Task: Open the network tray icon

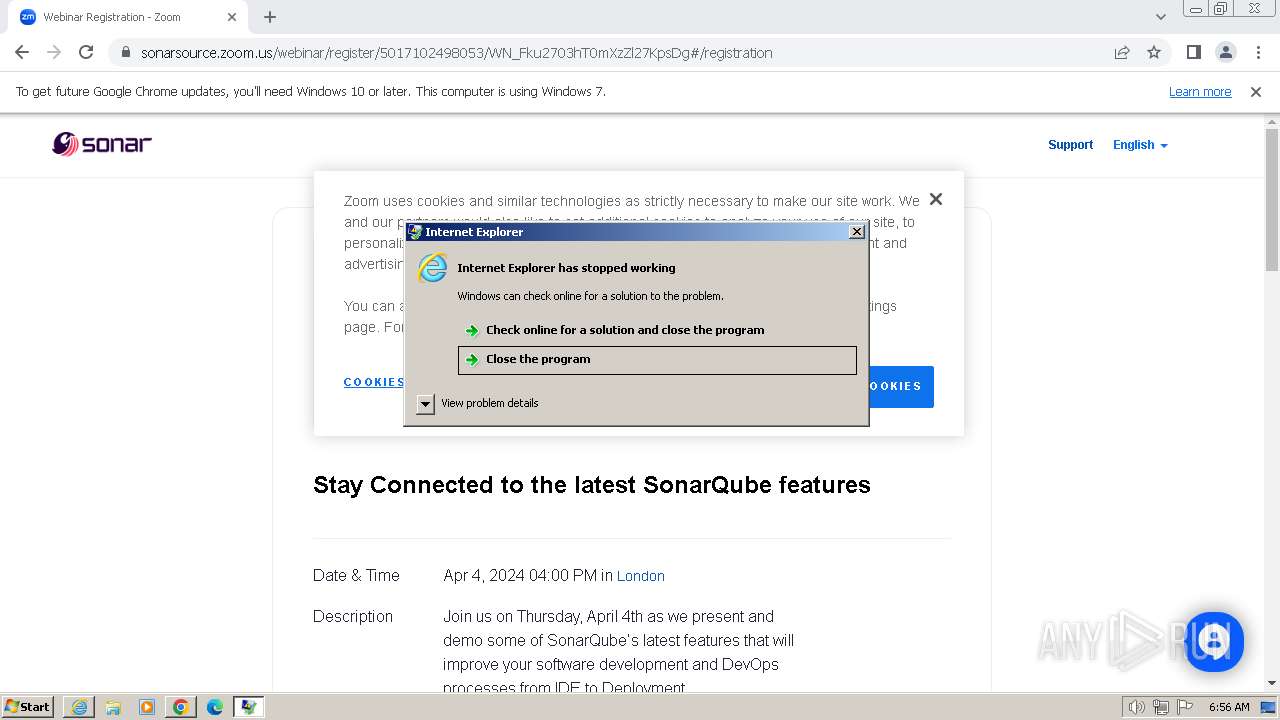Action: pyautogui.click(x=1161, y=707)
